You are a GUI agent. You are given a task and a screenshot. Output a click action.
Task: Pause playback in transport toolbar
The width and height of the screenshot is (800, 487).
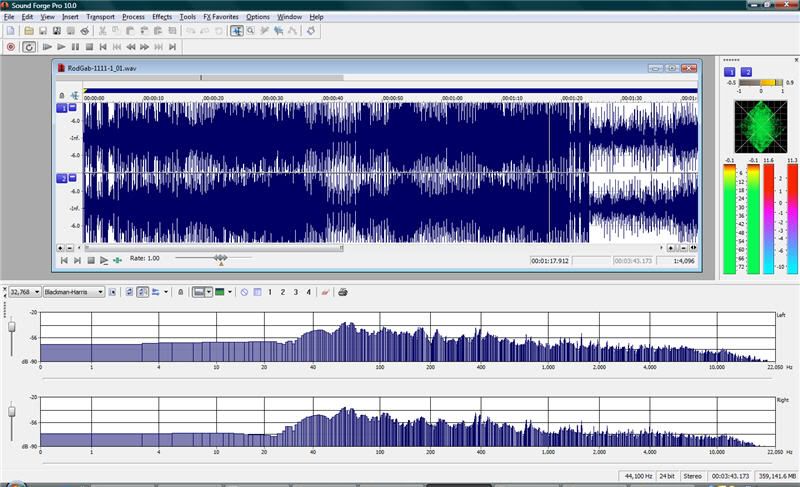click(x=76, y=47)
